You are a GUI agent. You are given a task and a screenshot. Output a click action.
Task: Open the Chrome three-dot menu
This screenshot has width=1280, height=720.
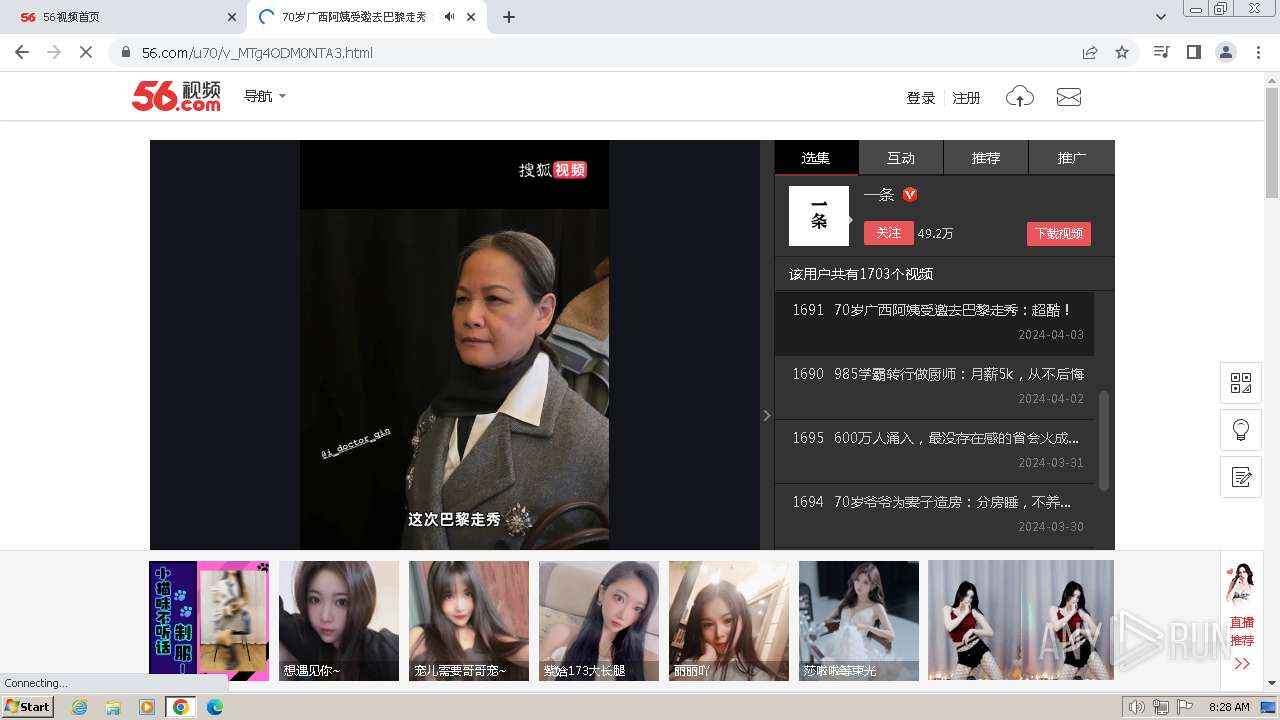1258,52
